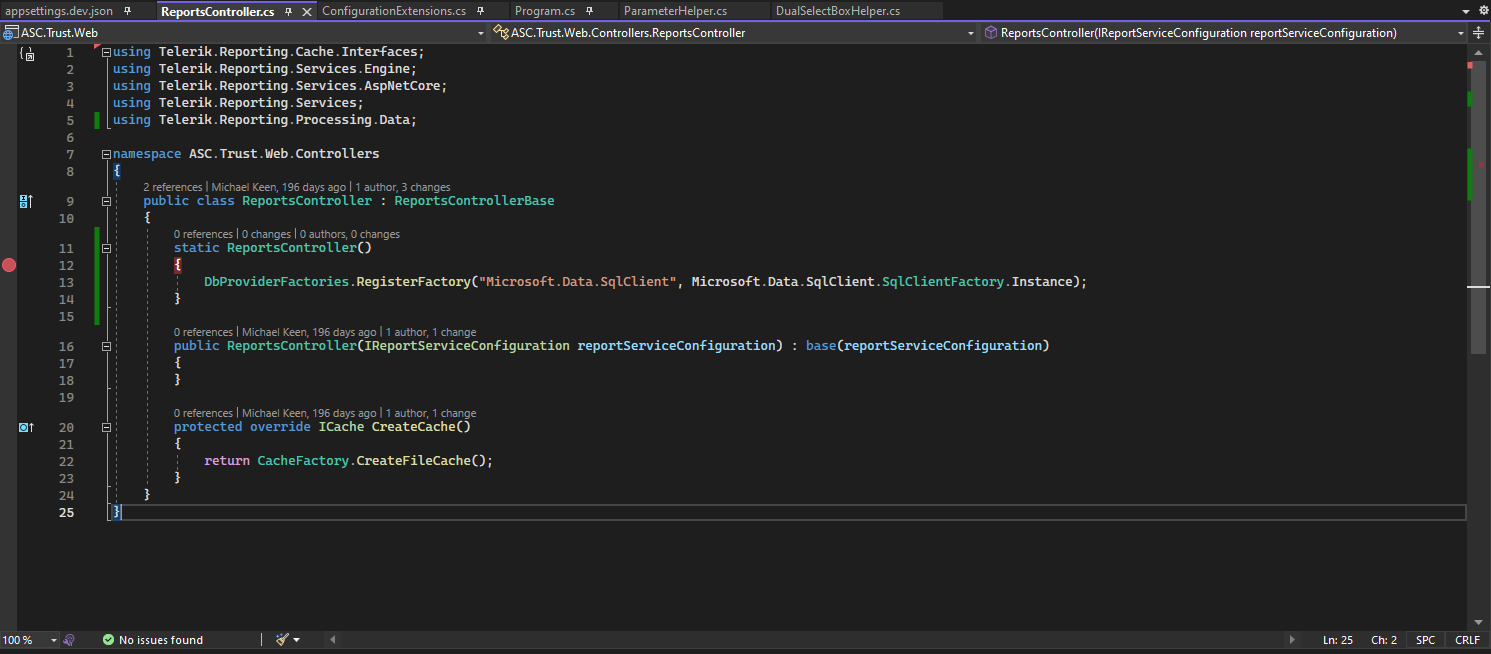The height and width of the screenshot is (654, 1491).
Task: Open the zoom level 100% dropdown
Action: 54,640
